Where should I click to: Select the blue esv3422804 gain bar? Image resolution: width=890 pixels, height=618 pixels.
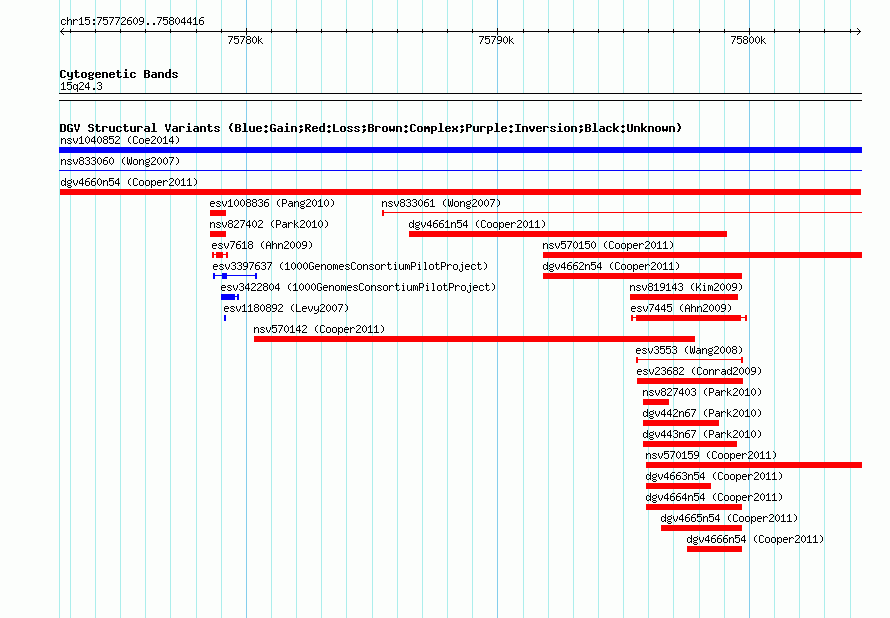click(x=230, y=297)
